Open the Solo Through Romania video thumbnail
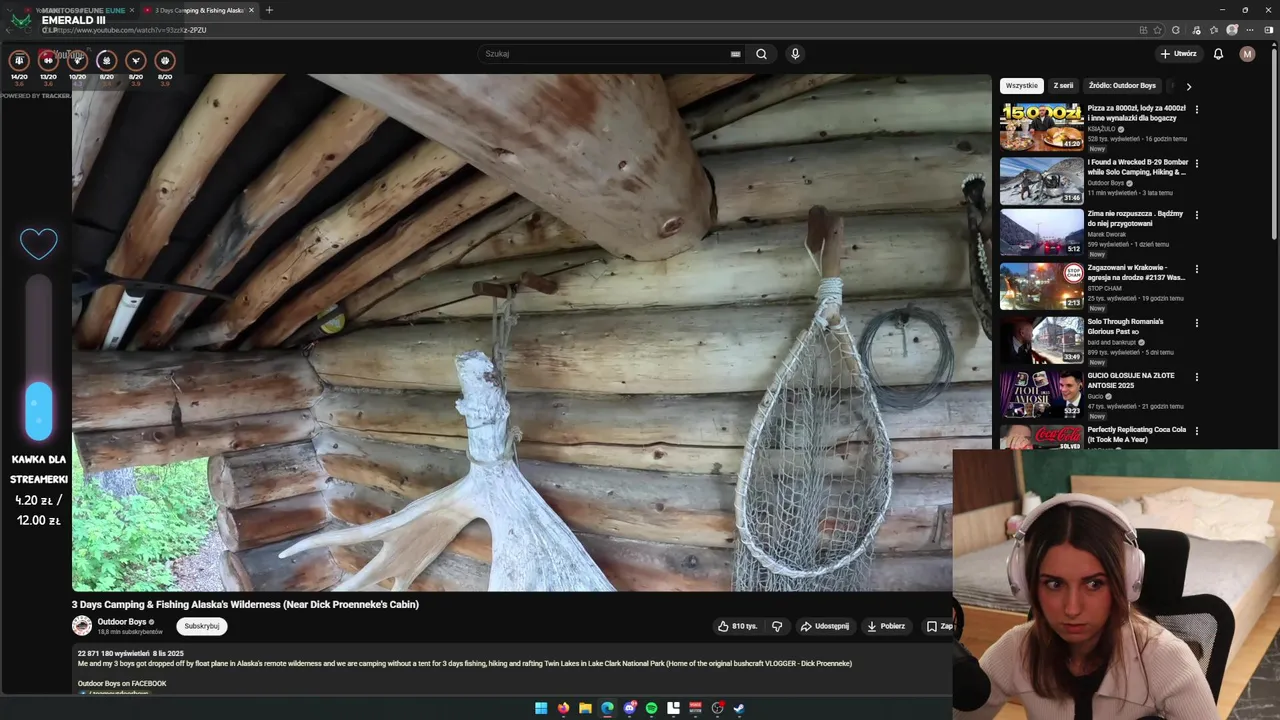The width and height of the screenshot is (1280, 720). (x=1041, y=340)
